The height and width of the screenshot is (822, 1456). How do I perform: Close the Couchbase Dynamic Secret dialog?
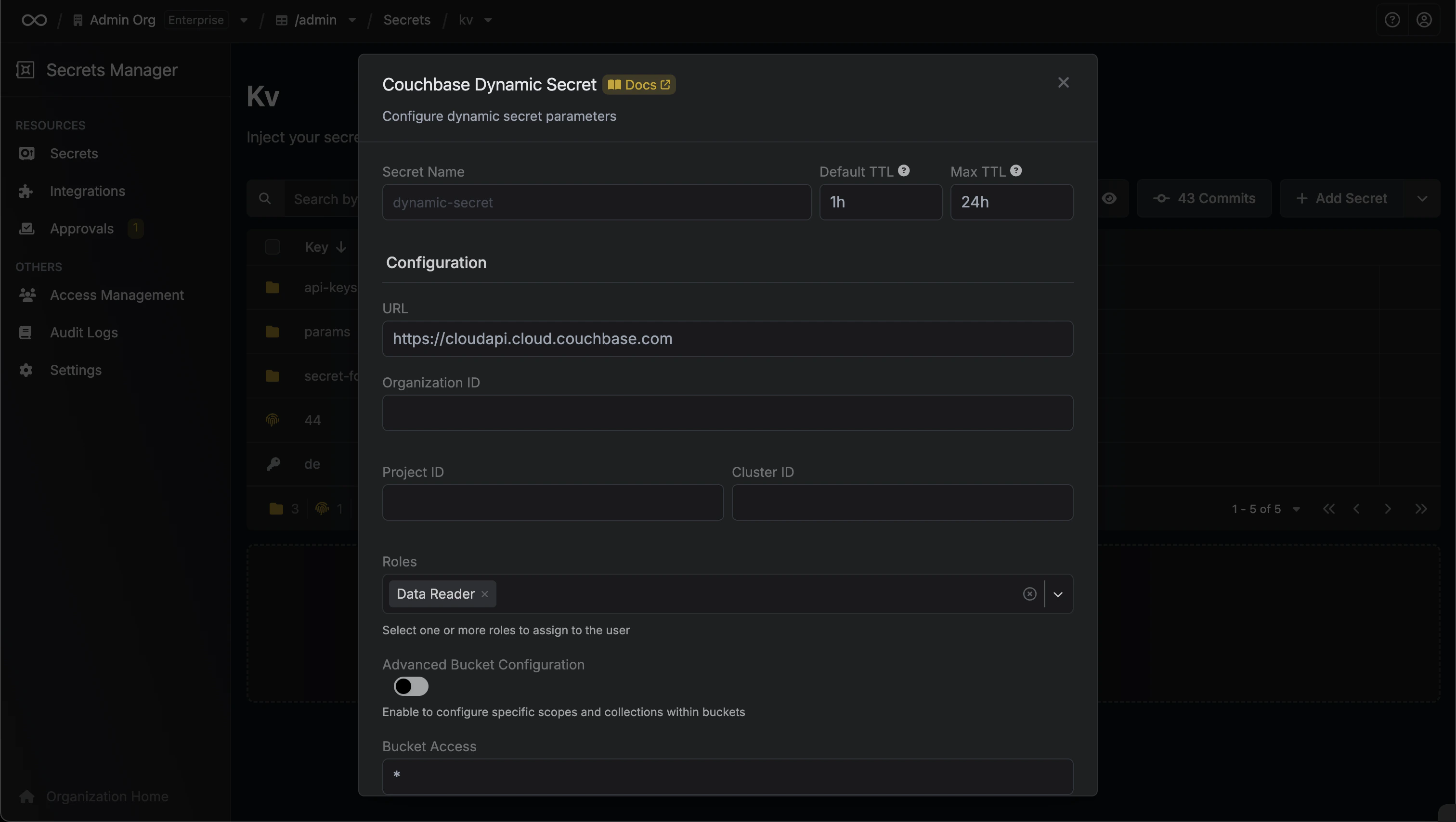click(x=1063, y=82)
